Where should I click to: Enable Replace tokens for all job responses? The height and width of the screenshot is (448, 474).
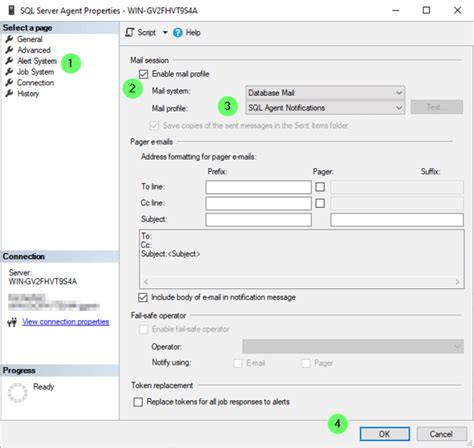click(x=138, y=402)
